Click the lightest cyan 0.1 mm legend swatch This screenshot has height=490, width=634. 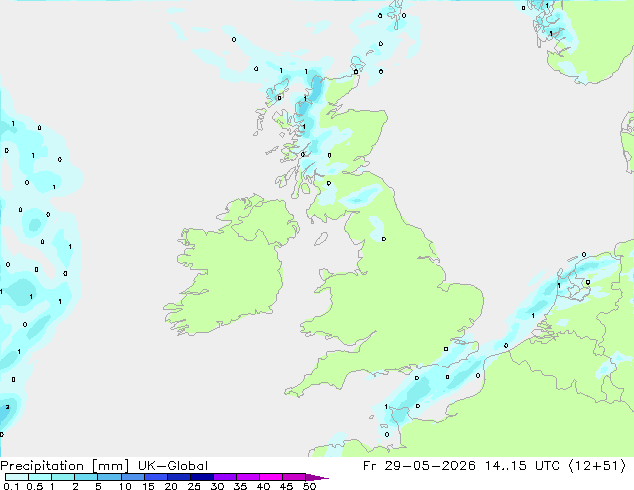click(17, 477)
